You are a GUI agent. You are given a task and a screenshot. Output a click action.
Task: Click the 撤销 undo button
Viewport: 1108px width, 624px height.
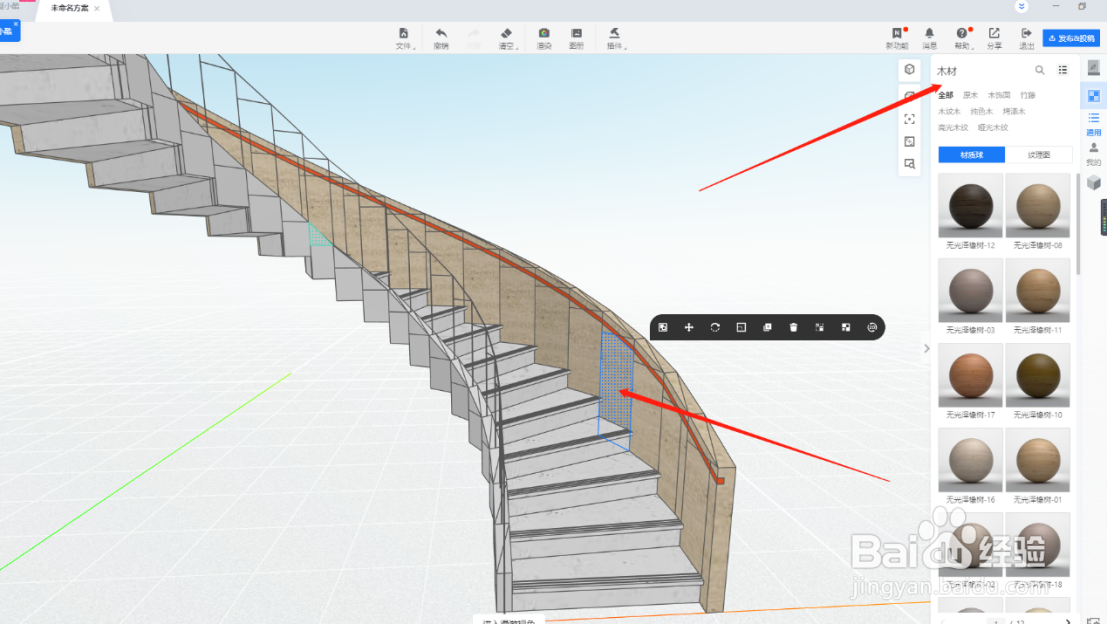click(x=441, y=38)
